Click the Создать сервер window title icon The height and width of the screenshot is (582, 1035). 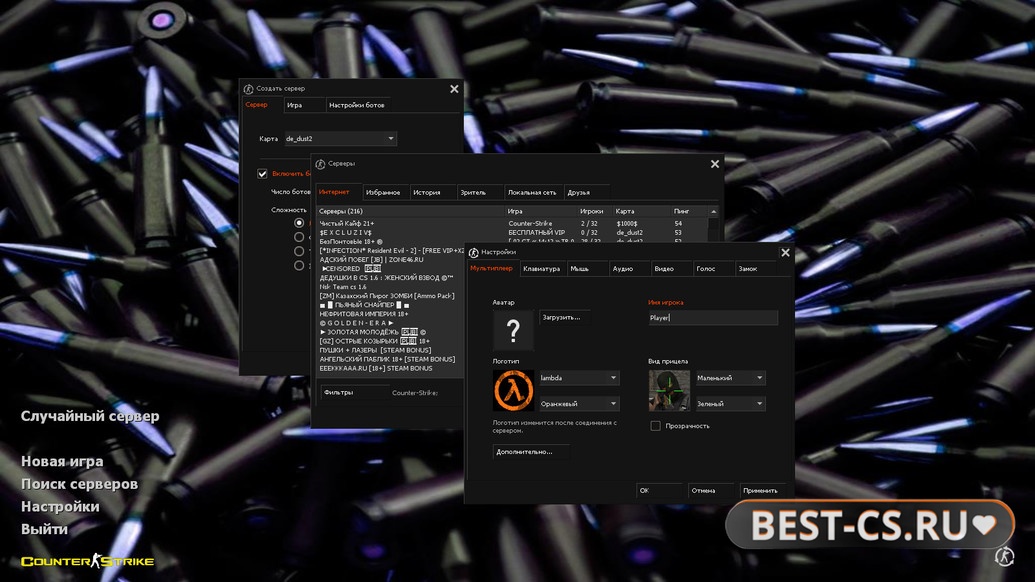[x=248, y=88]
